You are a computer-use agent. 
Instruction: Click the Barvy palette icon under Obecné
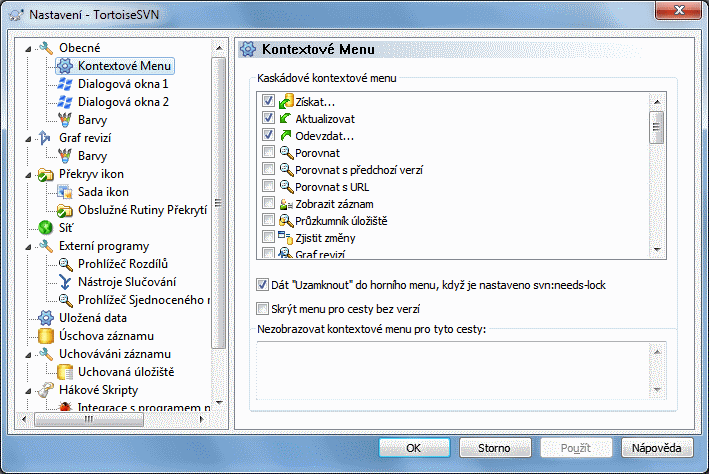[65, 120]
